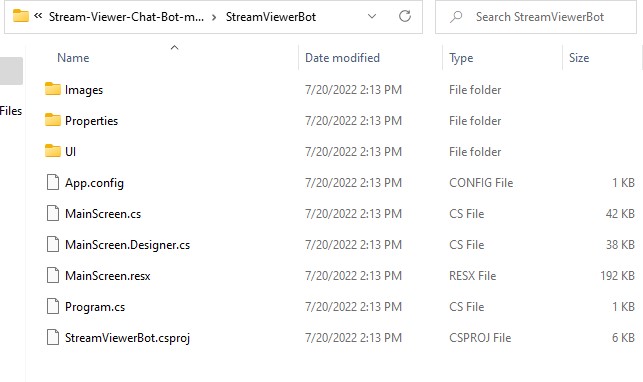This screenshot has width=643, height=382.
Task: Click the CS File type of MainScreen.Designer.cs
Action: tap(467, 245)
